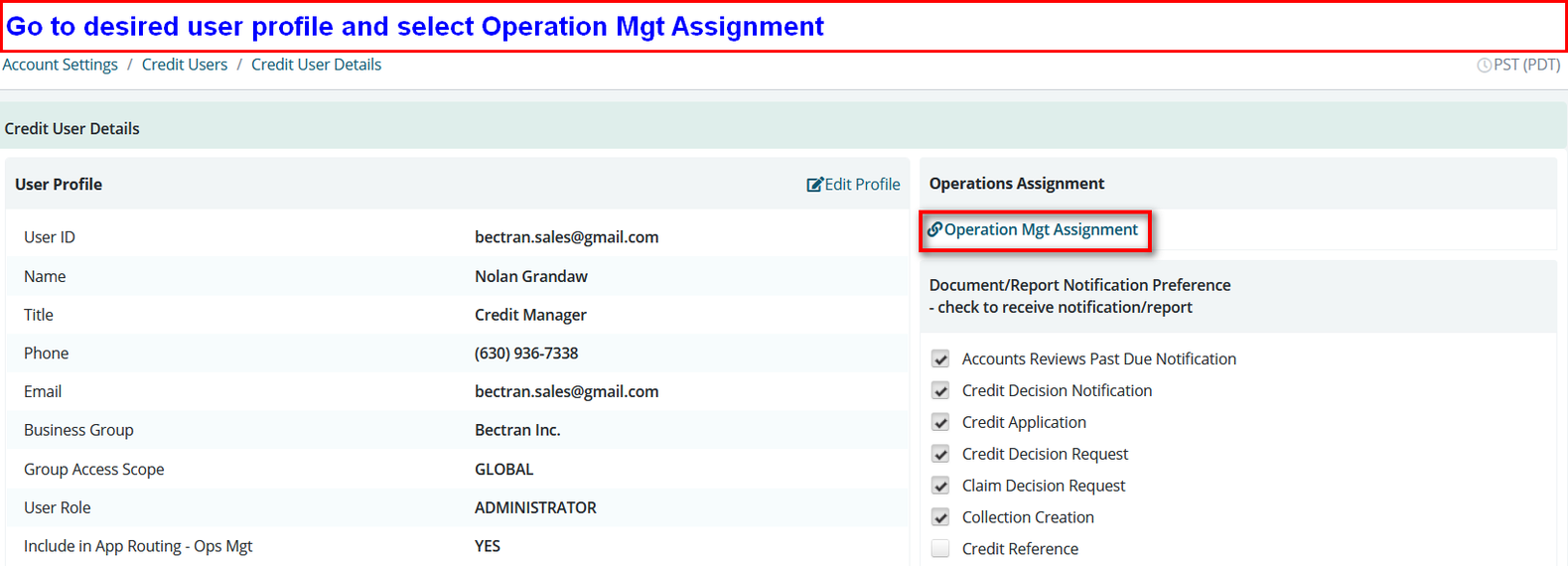Toggle the Credit Decision Notification checkbox
Image resolution: width=1568 pixels, height=566 pixels.
click(940, 390)
